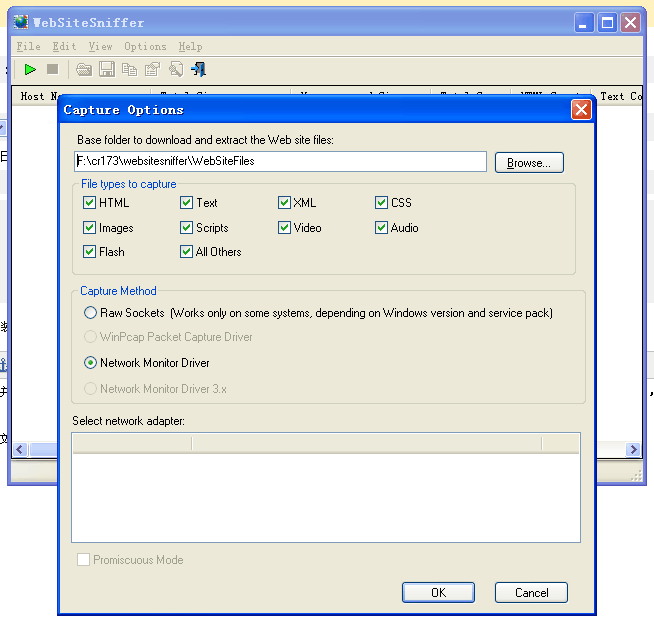This screenshot has height=619, width=654.
Task: Choose the Network Monitor Driver radio button
Action: click(x=91, y=363)
